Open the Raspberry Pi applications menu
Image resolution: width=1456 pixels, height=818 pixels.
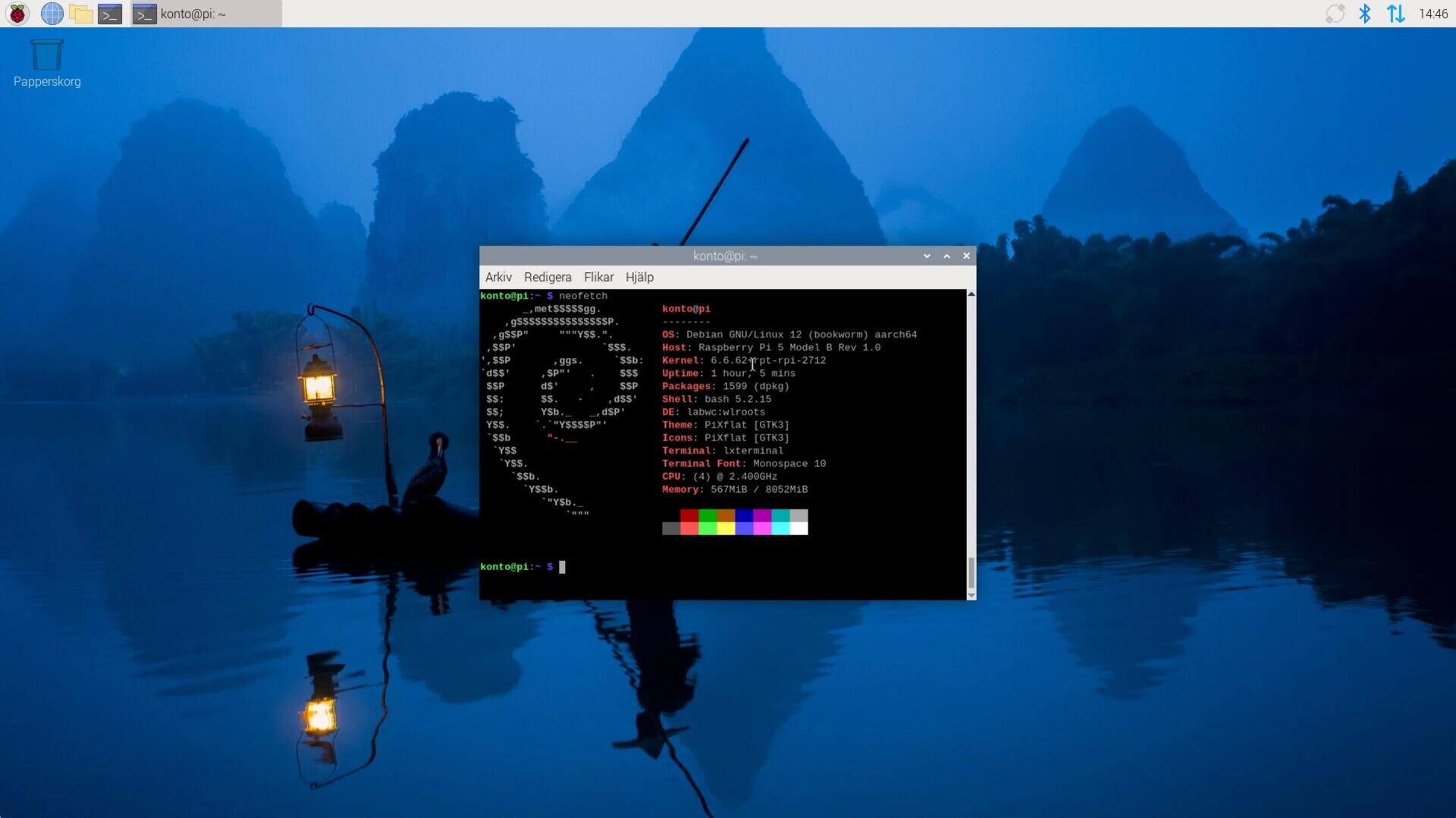tap(17, 13)
